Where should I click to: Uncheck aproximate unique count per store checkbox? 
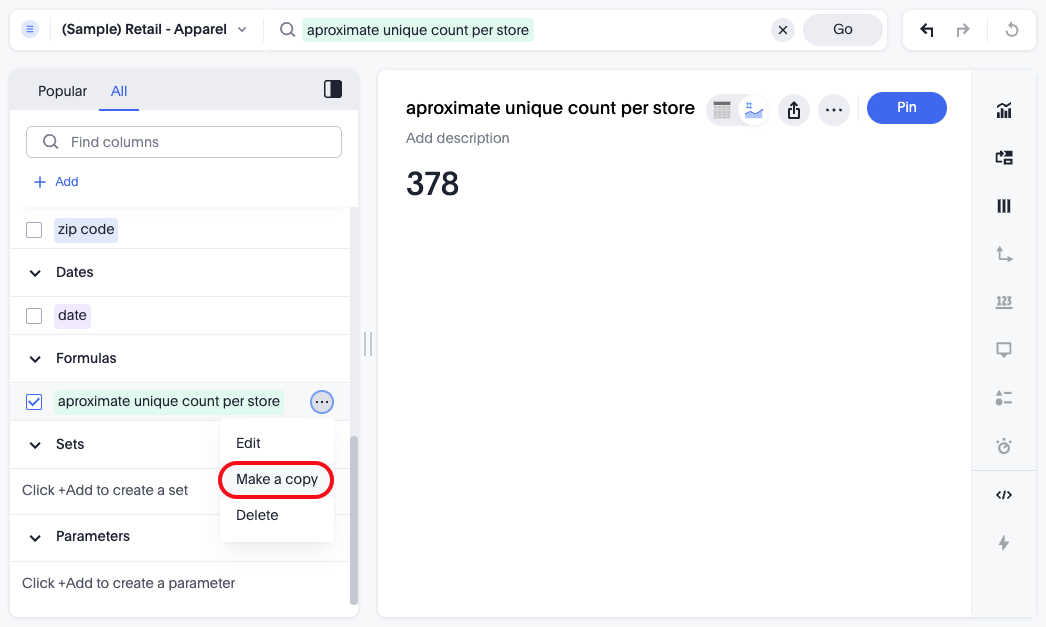[x=34, y=402]
